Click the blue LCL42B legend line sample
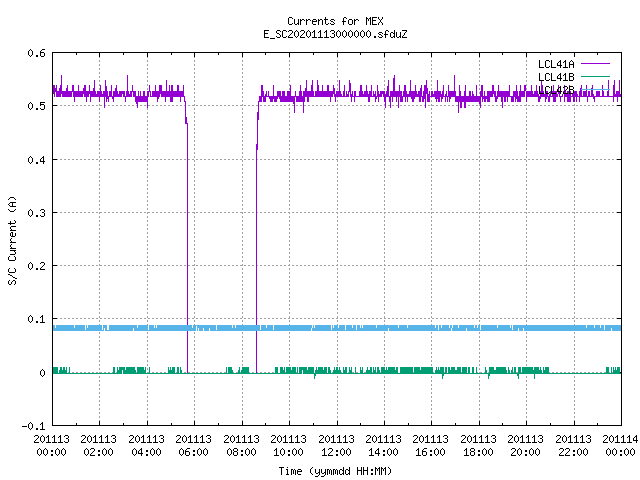The height and width of the screenshot is (480, 640). tap(595, 89)
